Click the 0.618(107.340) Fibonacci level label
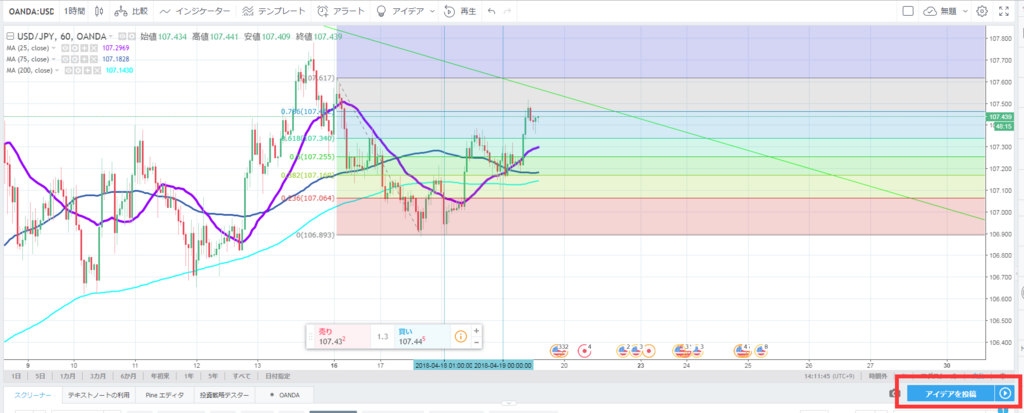This screenshot has height=413, width=1024. click(307, 139)
